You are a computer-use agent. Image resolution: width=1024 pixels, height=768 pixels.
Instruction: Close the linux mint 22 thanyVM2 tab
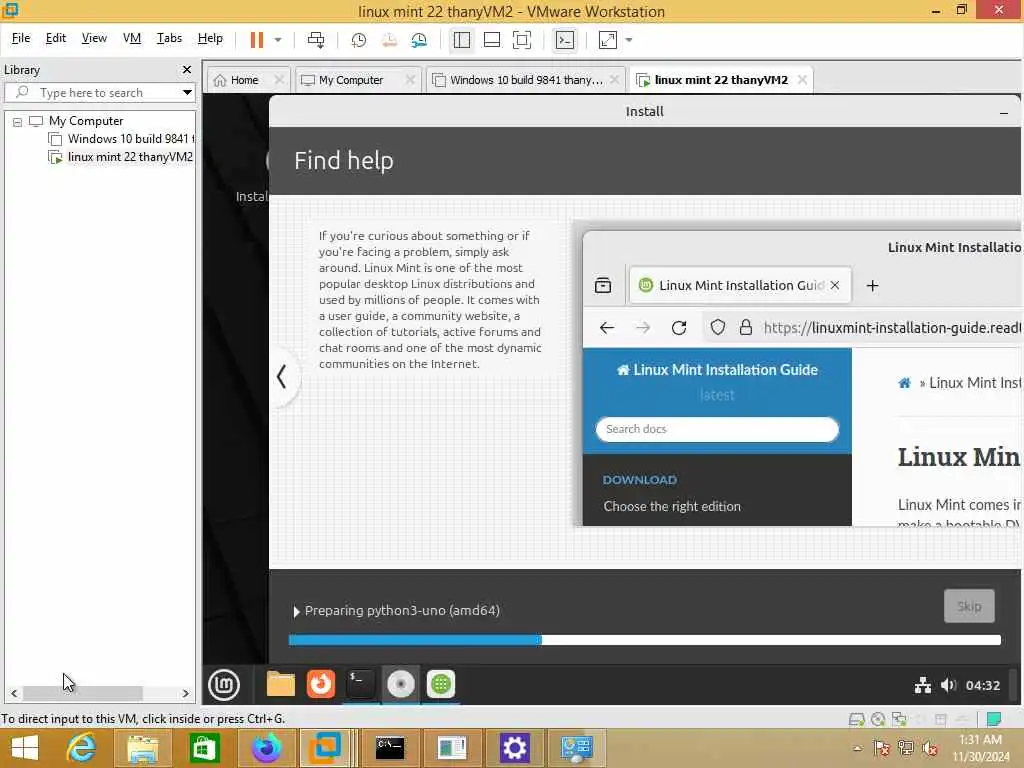tap(802, 80)
